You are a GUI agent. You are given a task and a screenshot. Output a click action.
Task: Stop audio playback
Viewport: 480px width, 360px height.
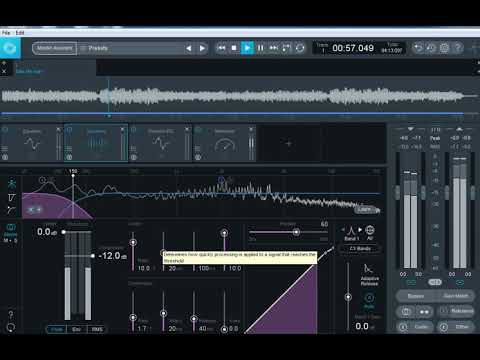(234, 48)
